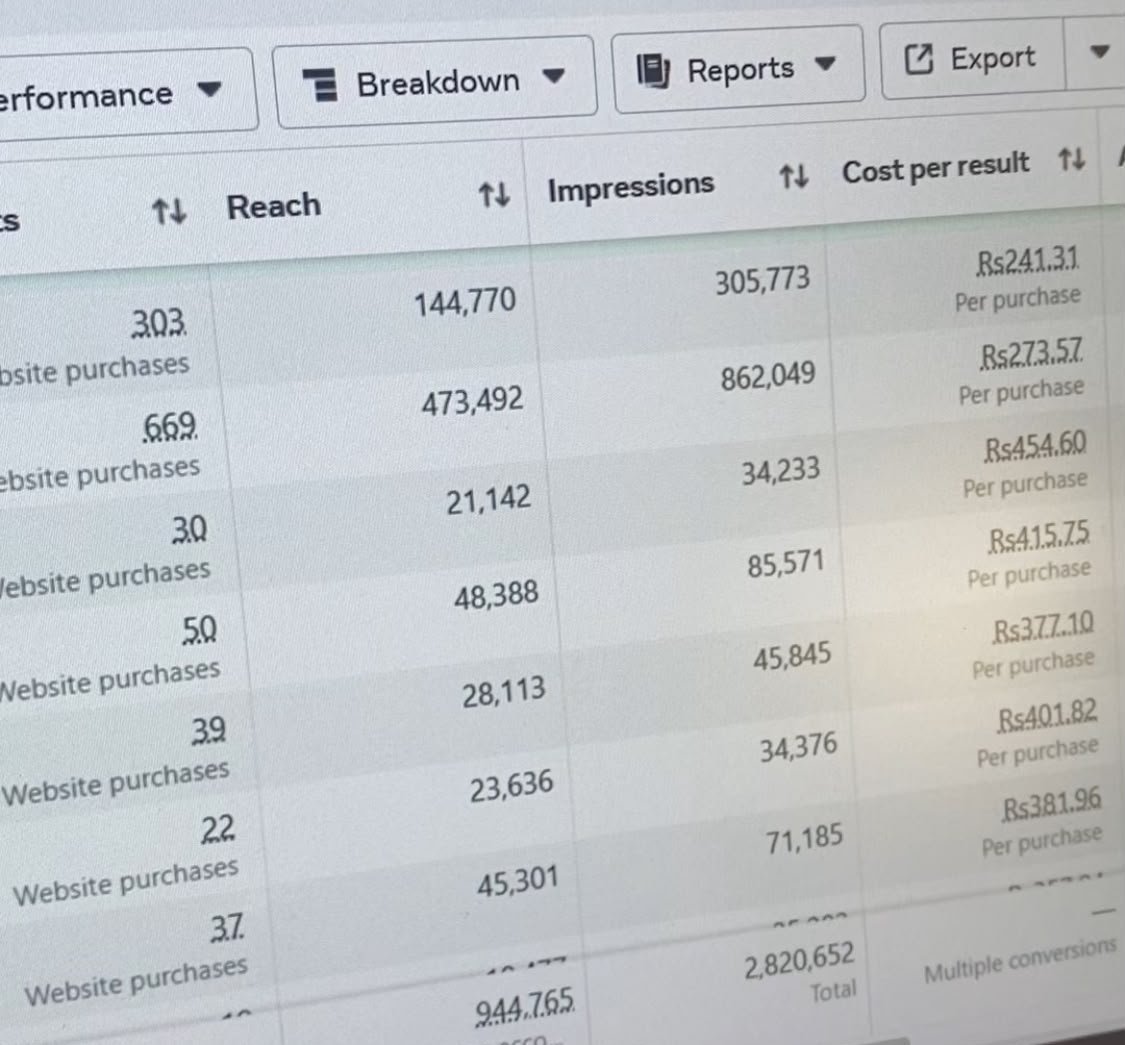The height and width of the screenshot is (1045, 1125).
Task: Click the Rs454.60 cost per purchase
Action: tap(1036, 446)
